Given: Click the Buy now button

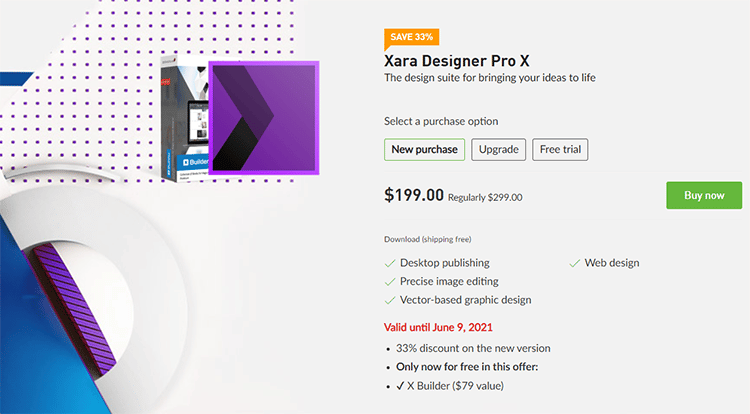Looking at the screenshot, I should click(703, 195).
